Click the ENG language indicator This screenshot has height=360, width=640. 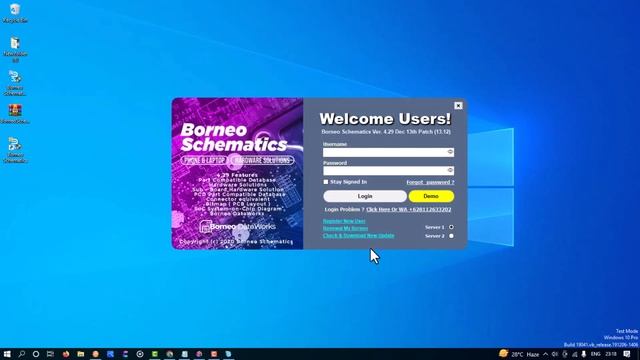(596, 354)
